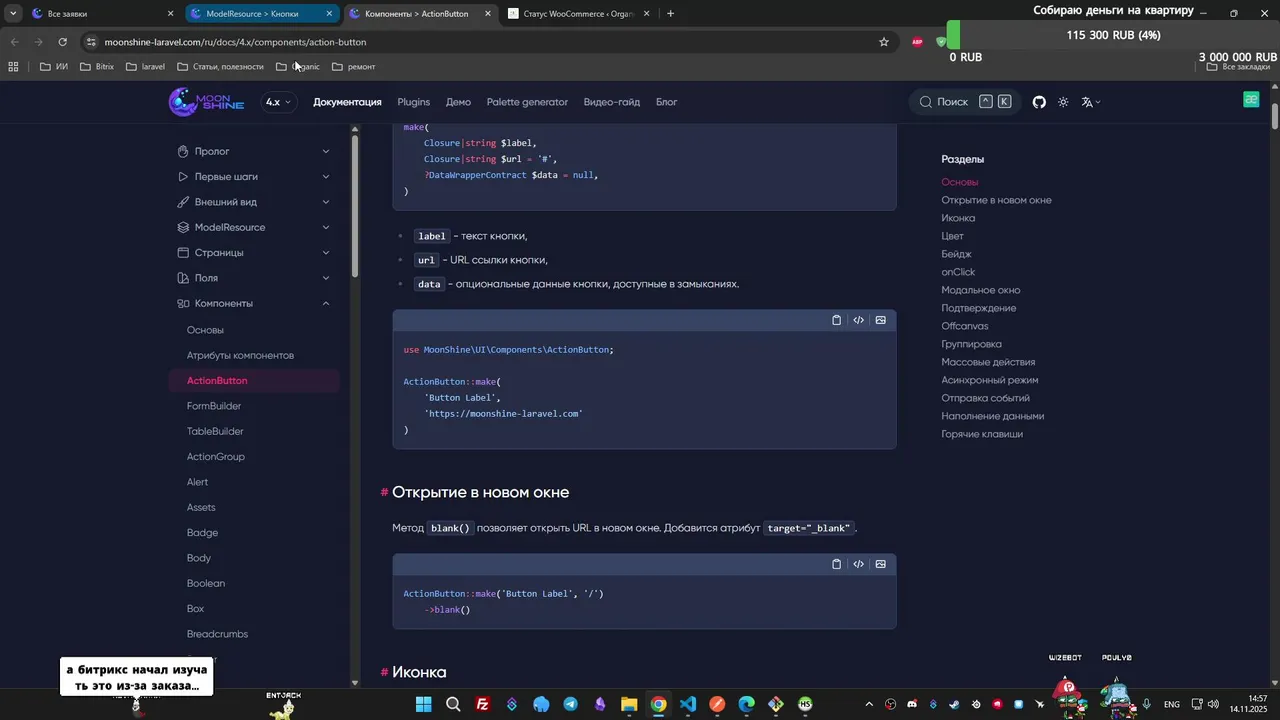Viewport: 1280px width, 720px height.
Task: Open the Palette generator menu item
Action: pos(527,102)
